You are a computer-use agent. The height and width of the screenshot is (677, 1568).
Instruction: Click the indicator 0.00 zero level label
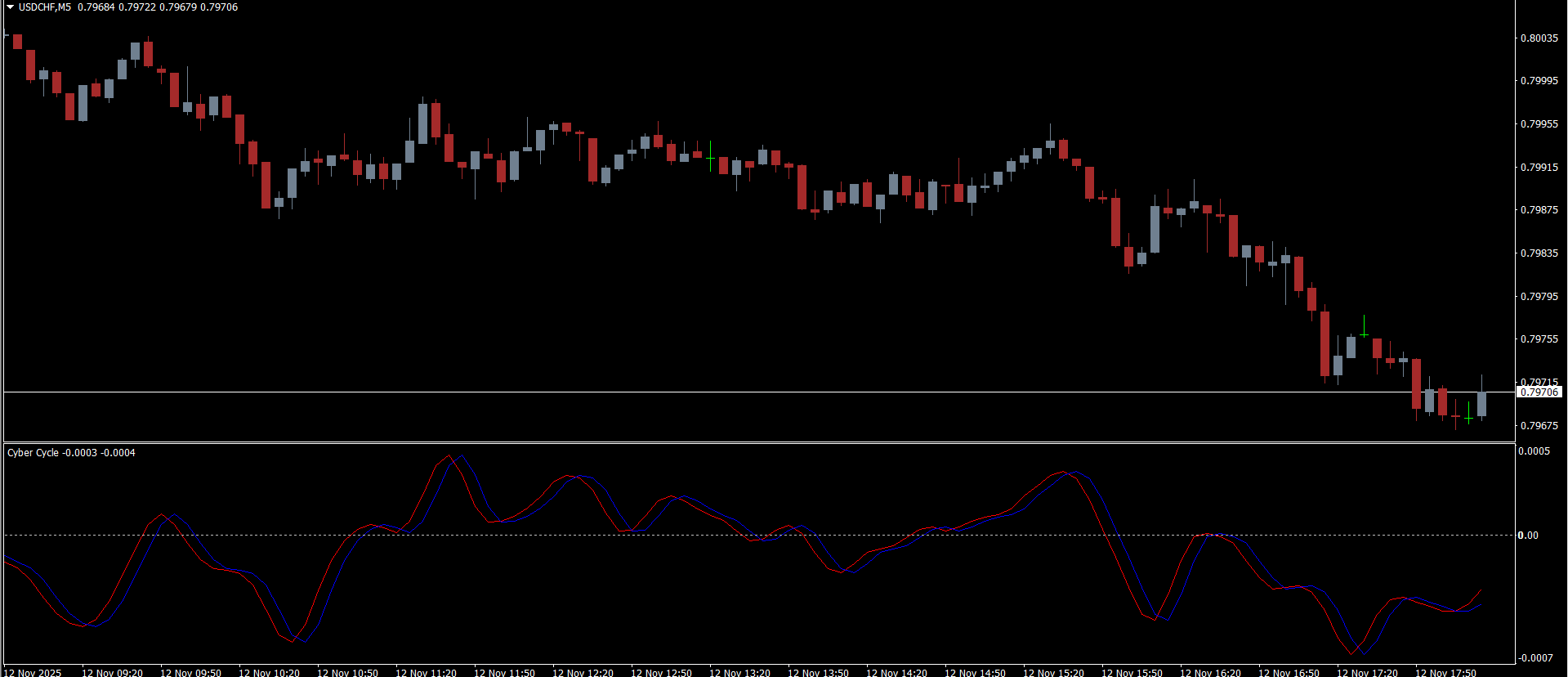[x=1528, y=536]
